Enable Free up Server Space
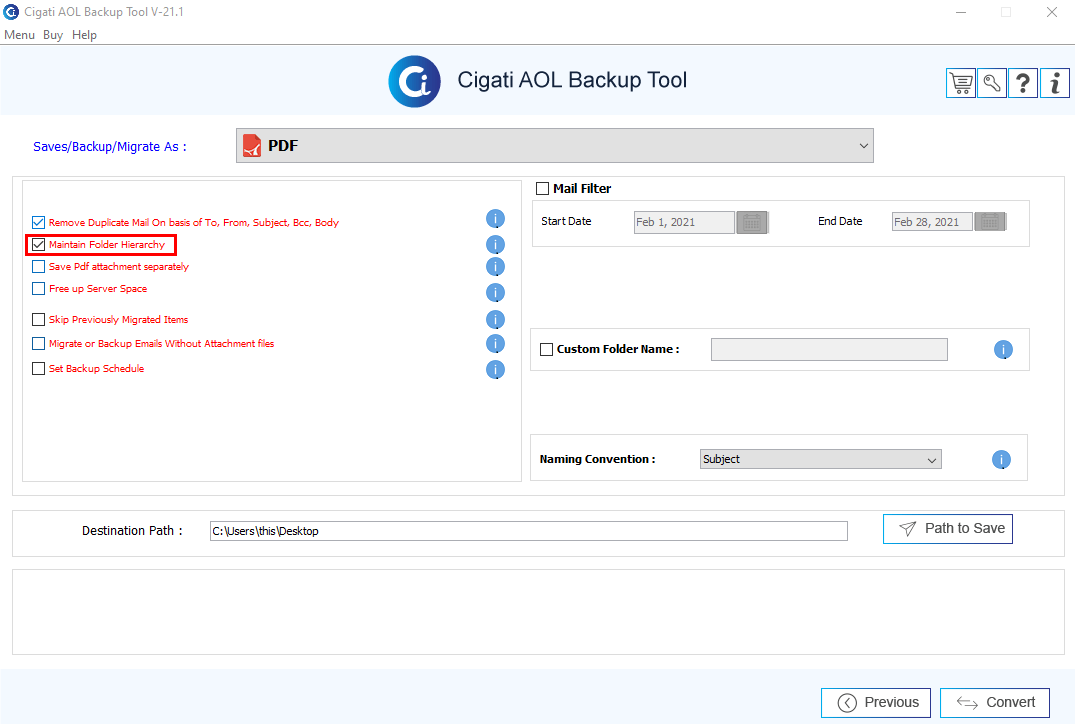Screen dimensions: 1075x724 tap(38, 289)
